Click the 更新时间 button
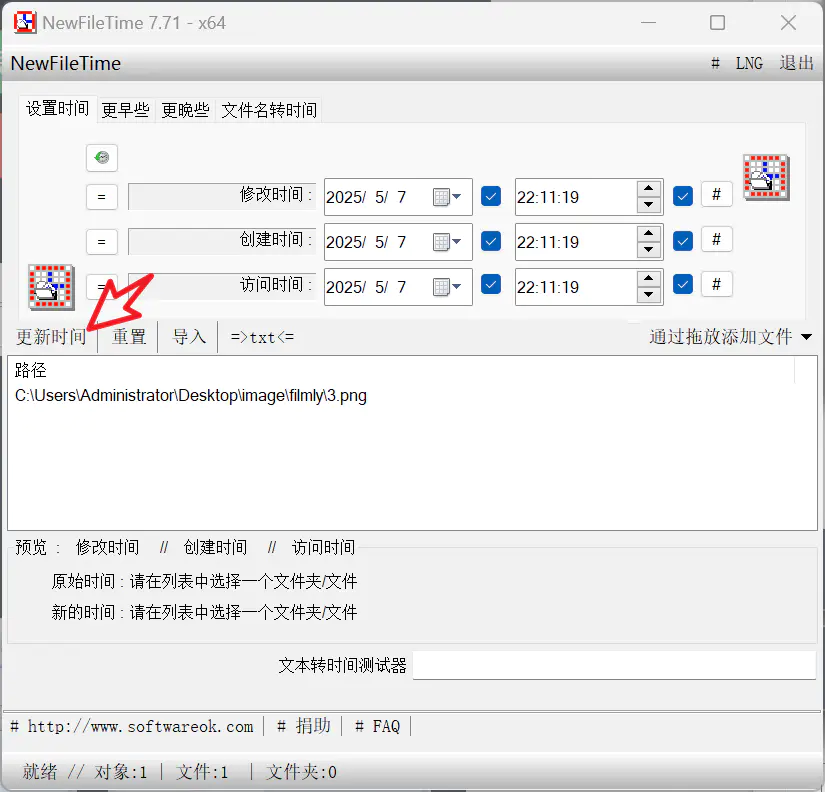The image size is (825, 792). tap(51, 337)
